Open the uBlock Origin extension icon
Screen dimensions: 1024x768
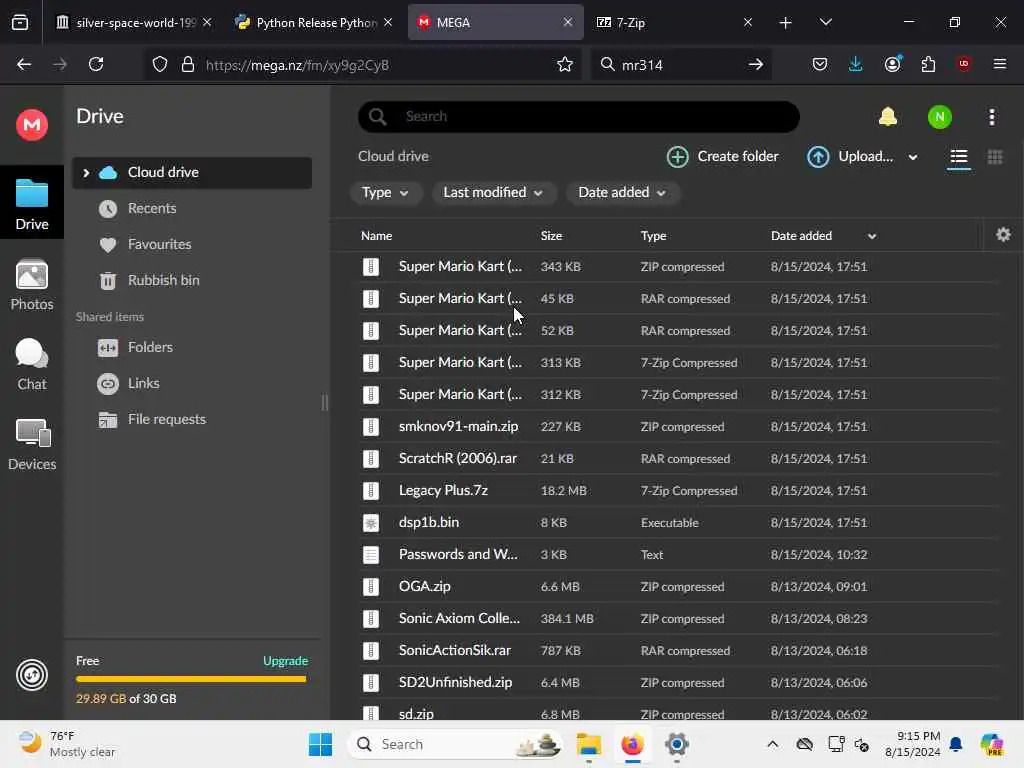click(963, 64)
